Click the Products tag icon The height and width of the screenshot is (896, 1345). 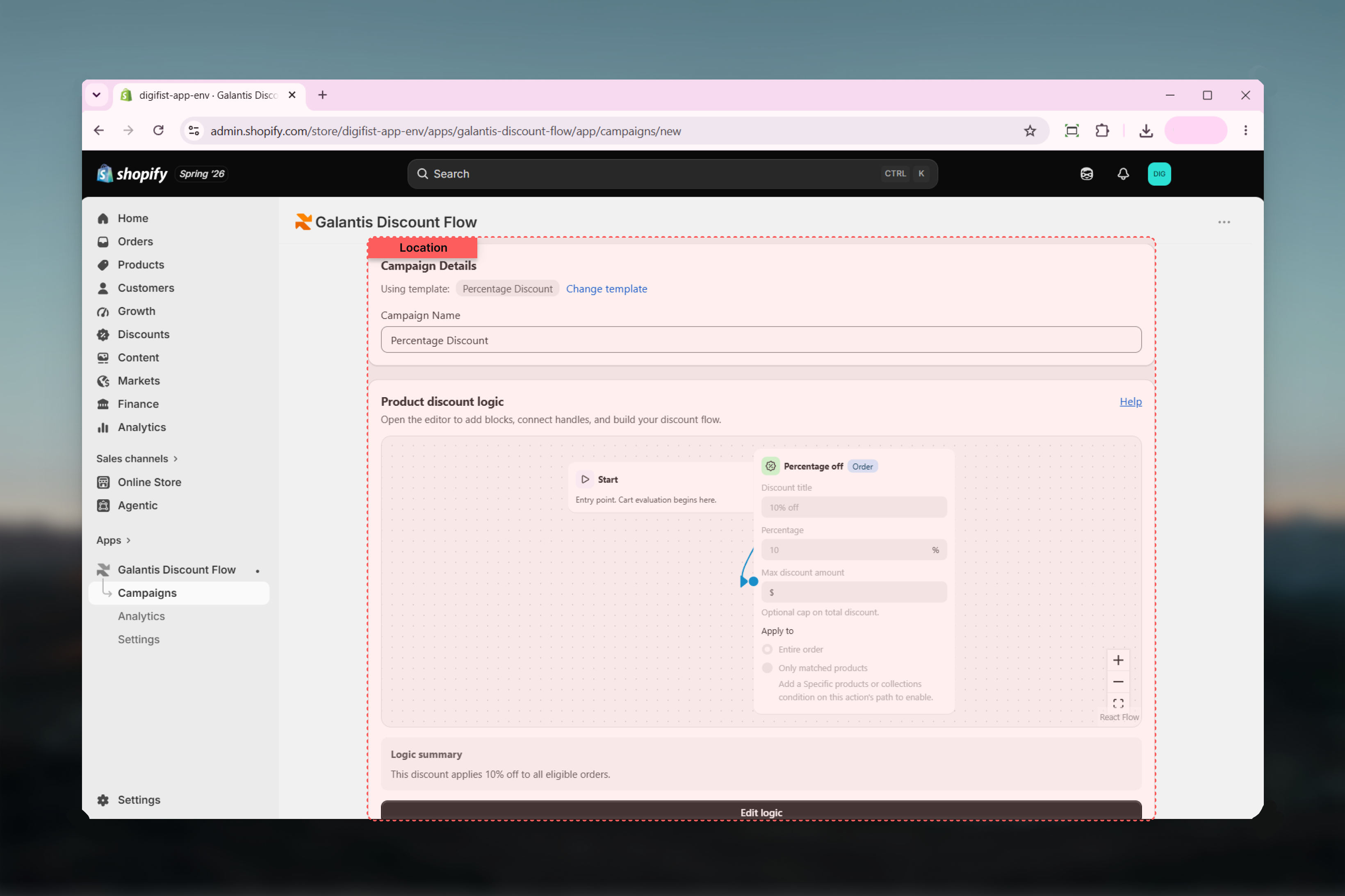coord(103,265)
